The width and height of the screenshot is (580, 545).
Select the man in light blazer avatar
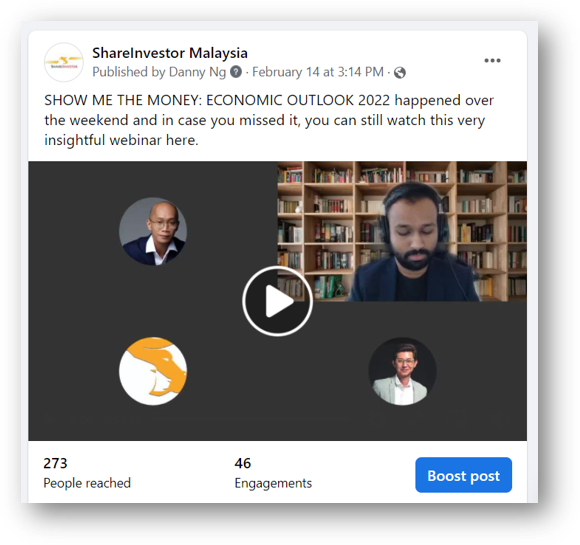tap(402, 371)
